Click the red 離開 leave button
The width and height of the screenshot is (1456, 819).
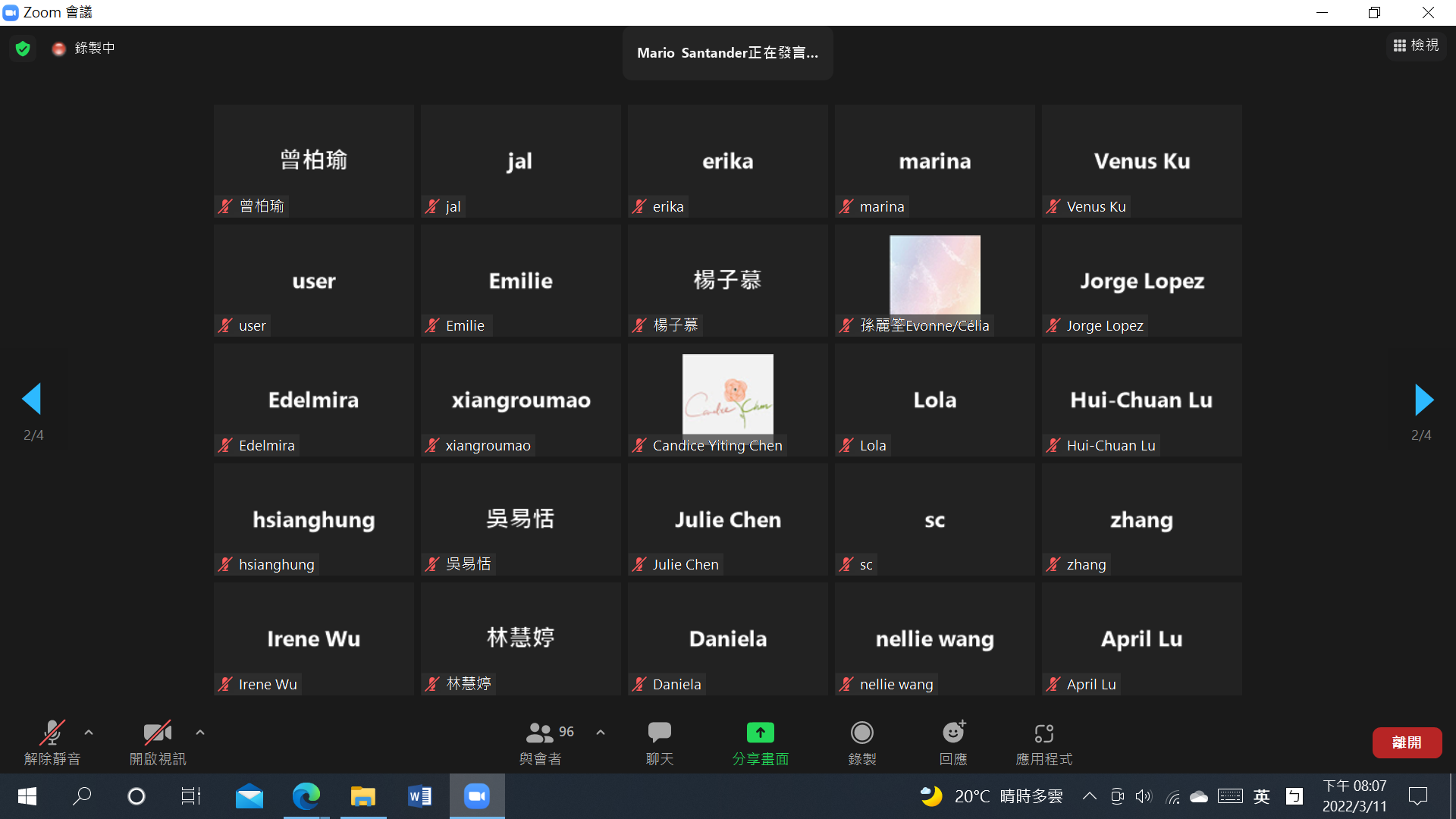(1407, 742)
